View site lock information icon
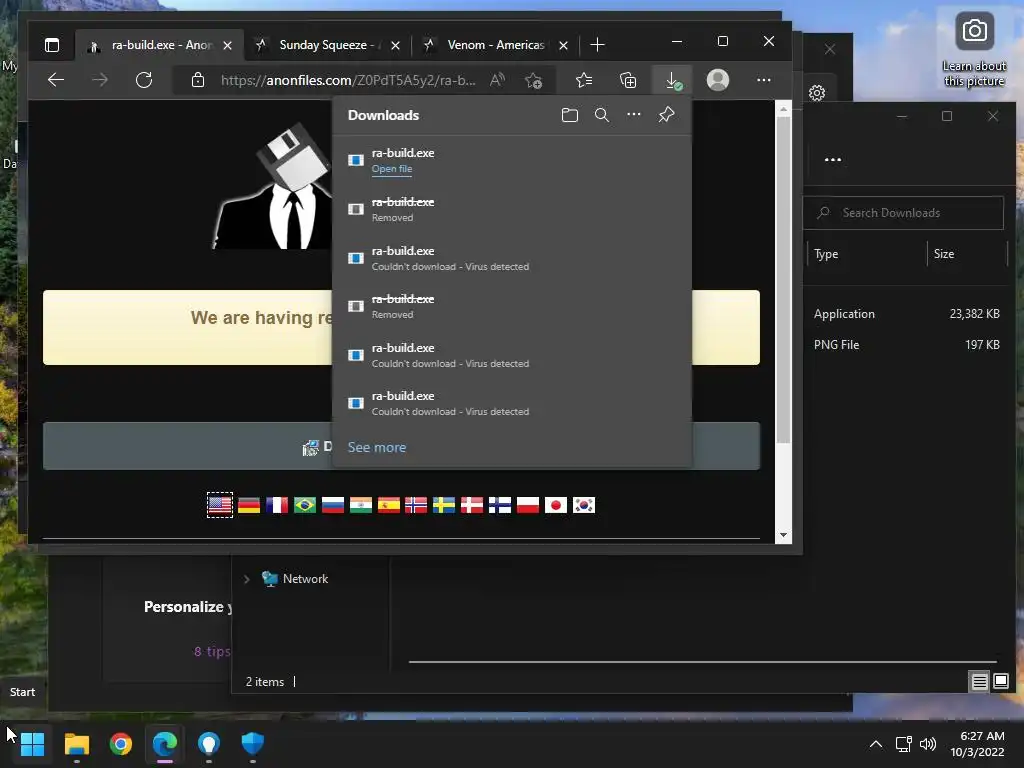This screenshot has width=1024, height=768. (x=198, y=80)
